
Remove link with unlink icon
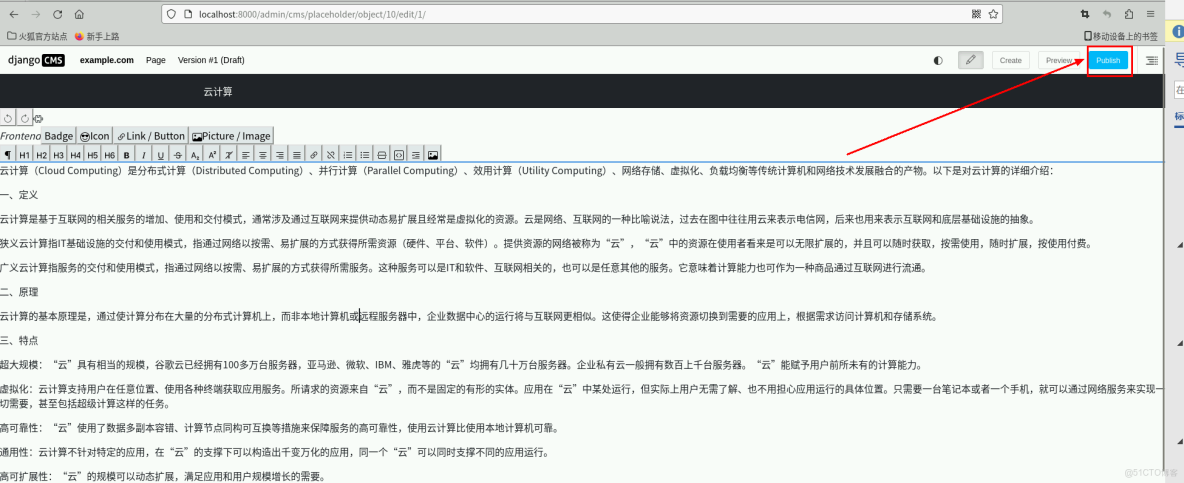tap(331, 155)
